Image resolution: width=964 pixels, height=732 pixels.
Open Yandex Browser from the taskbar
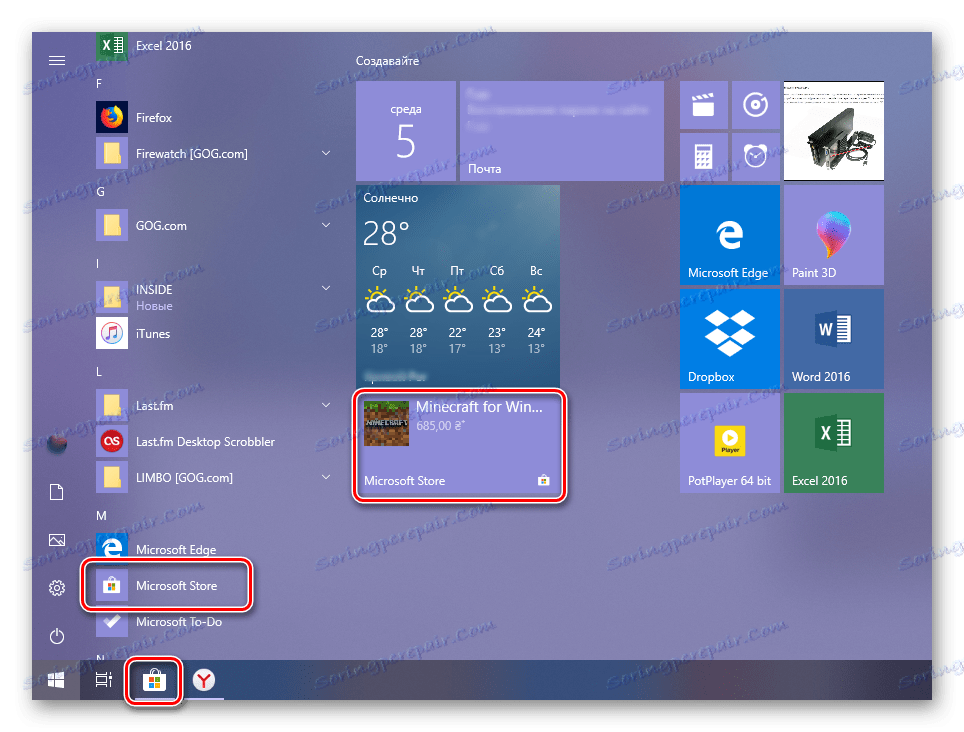pos(203,680)
